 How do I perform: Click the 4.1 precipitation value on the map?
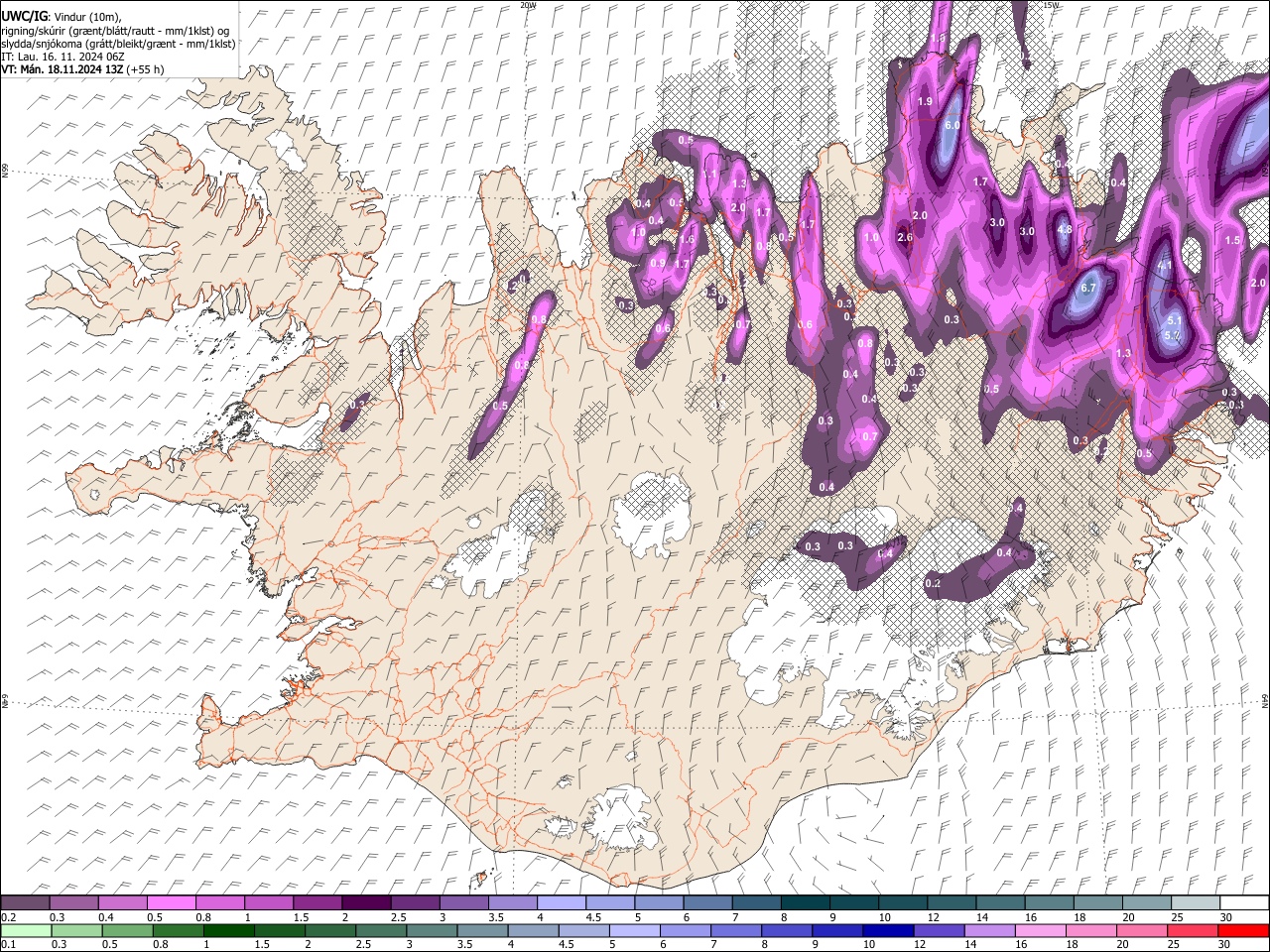[x=1165, y=266]
